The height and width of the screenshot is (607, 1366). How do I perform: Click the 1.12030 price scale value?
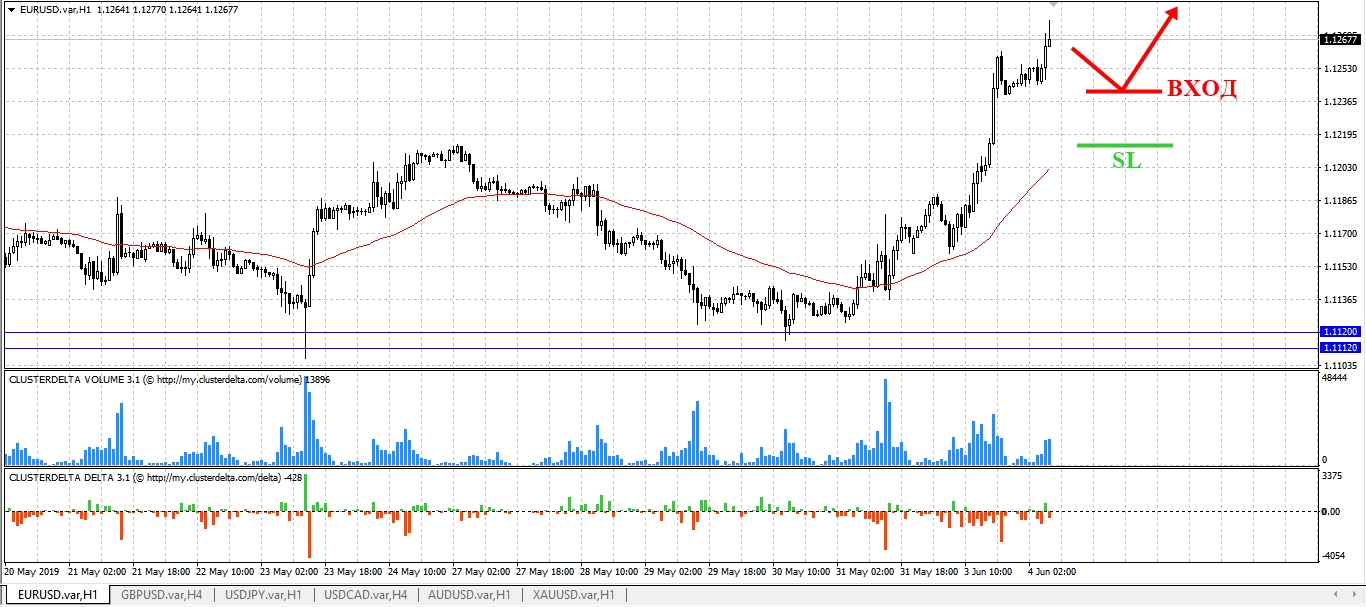coord(1340,168)
